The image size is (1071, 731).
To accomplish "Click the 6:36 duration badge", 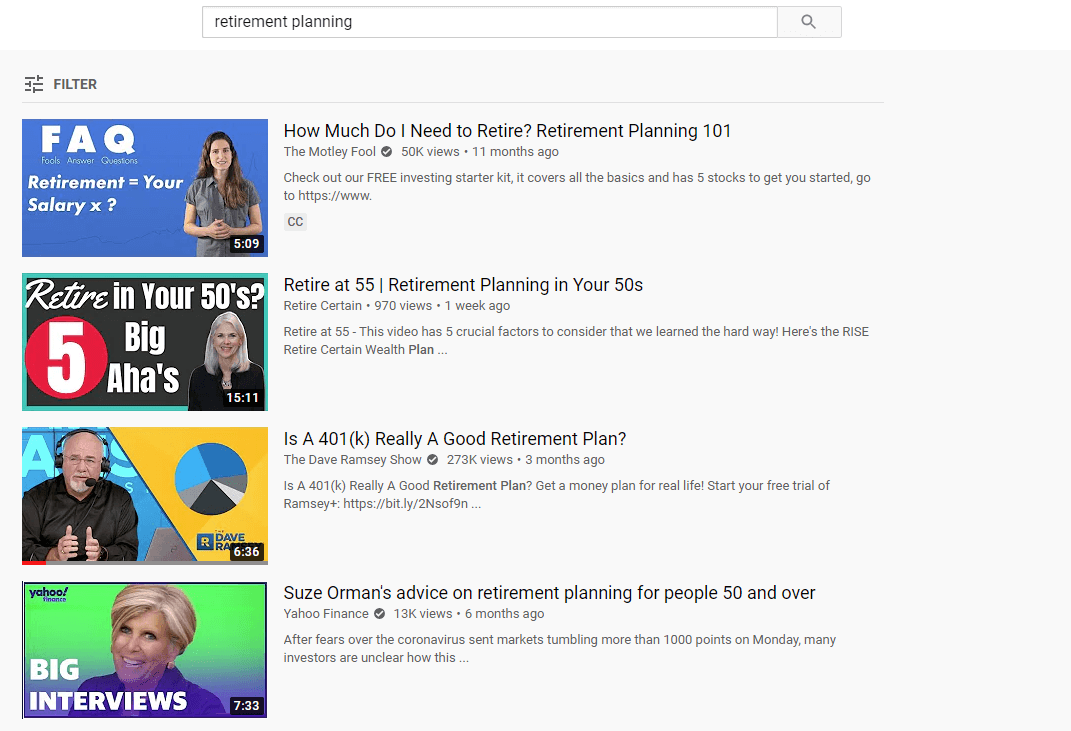I will pyautogui.click(x=247, y=551).
